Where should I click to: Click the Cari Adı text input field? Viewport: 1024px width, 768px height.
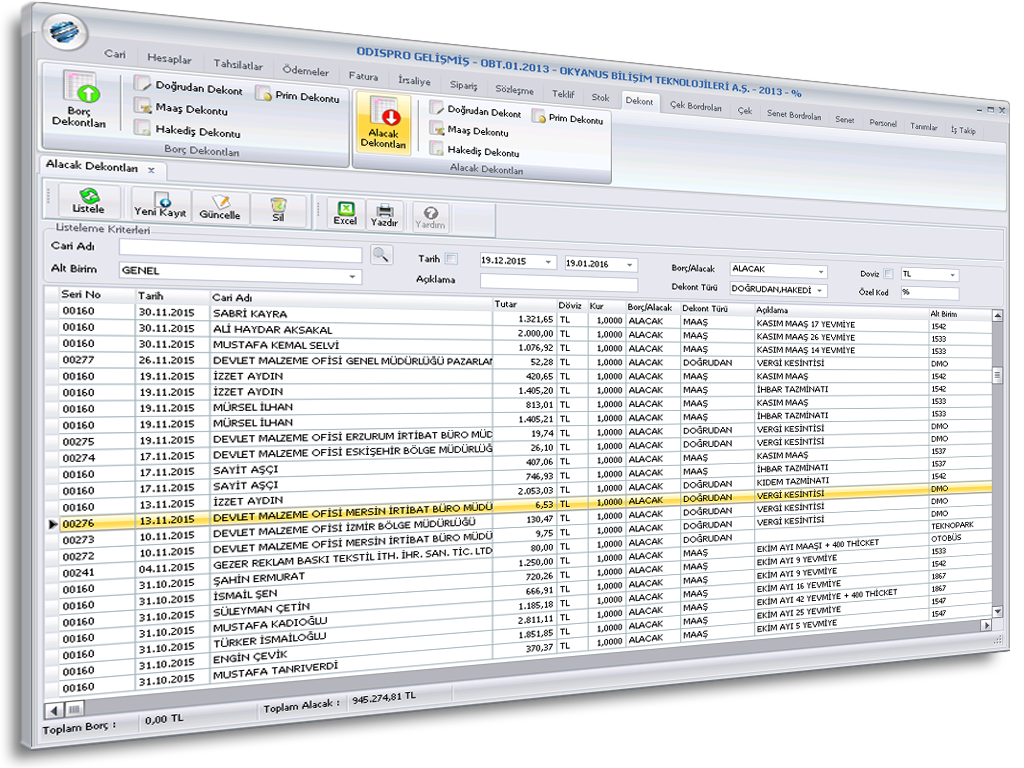(240, 248)
